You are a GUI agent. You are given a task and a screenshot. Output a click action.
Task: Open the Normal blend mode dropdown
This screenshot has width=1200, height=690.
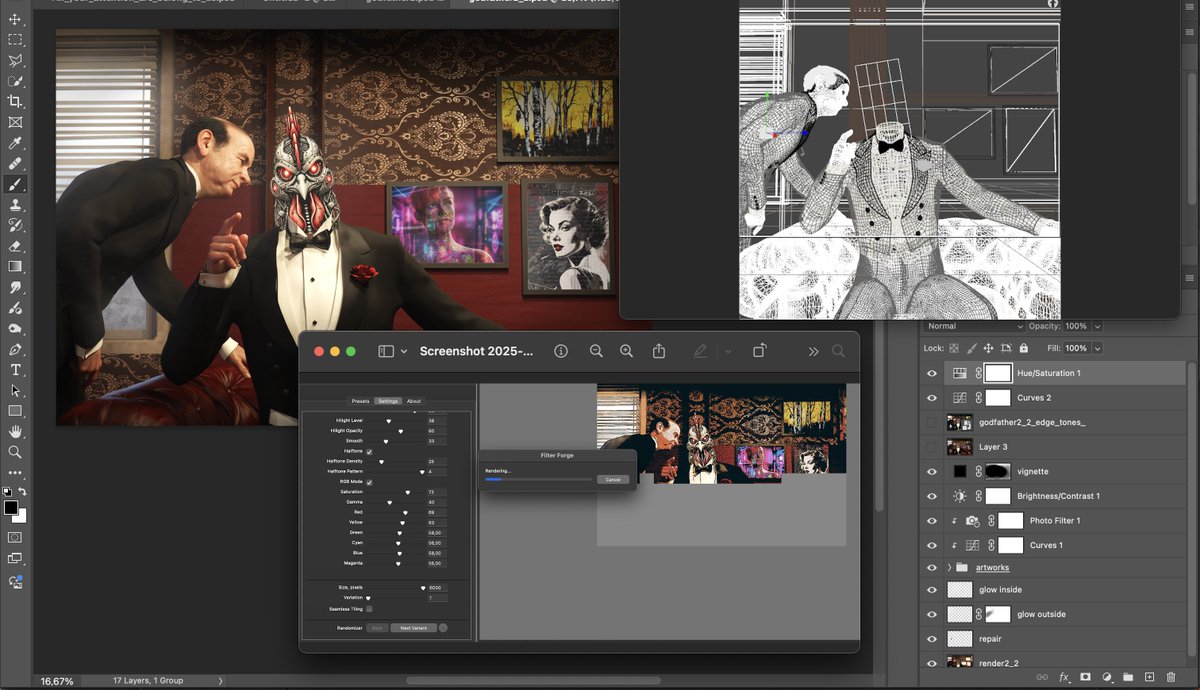(x=975, y=326)
